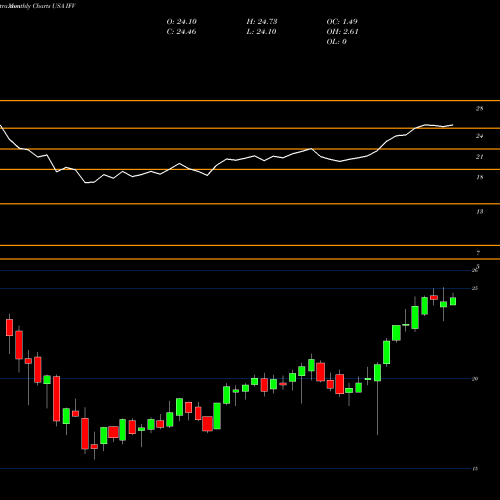Click the high value H: 24.73

coord(262,22)
